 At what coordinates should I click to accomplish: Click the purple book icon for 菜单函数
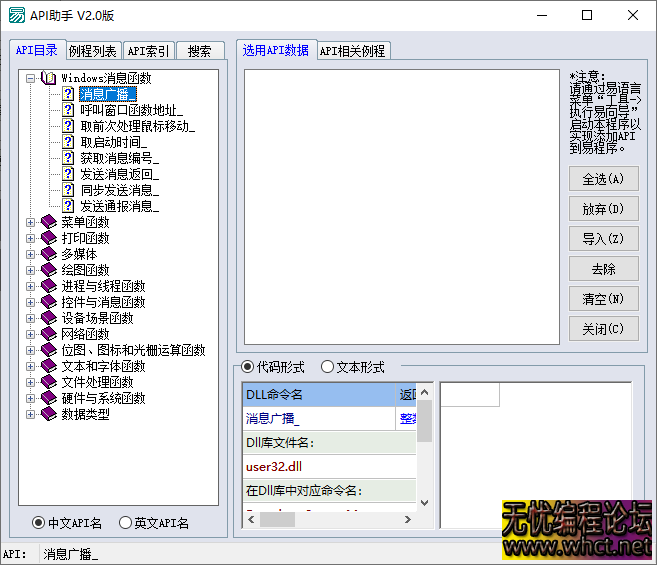49,222
